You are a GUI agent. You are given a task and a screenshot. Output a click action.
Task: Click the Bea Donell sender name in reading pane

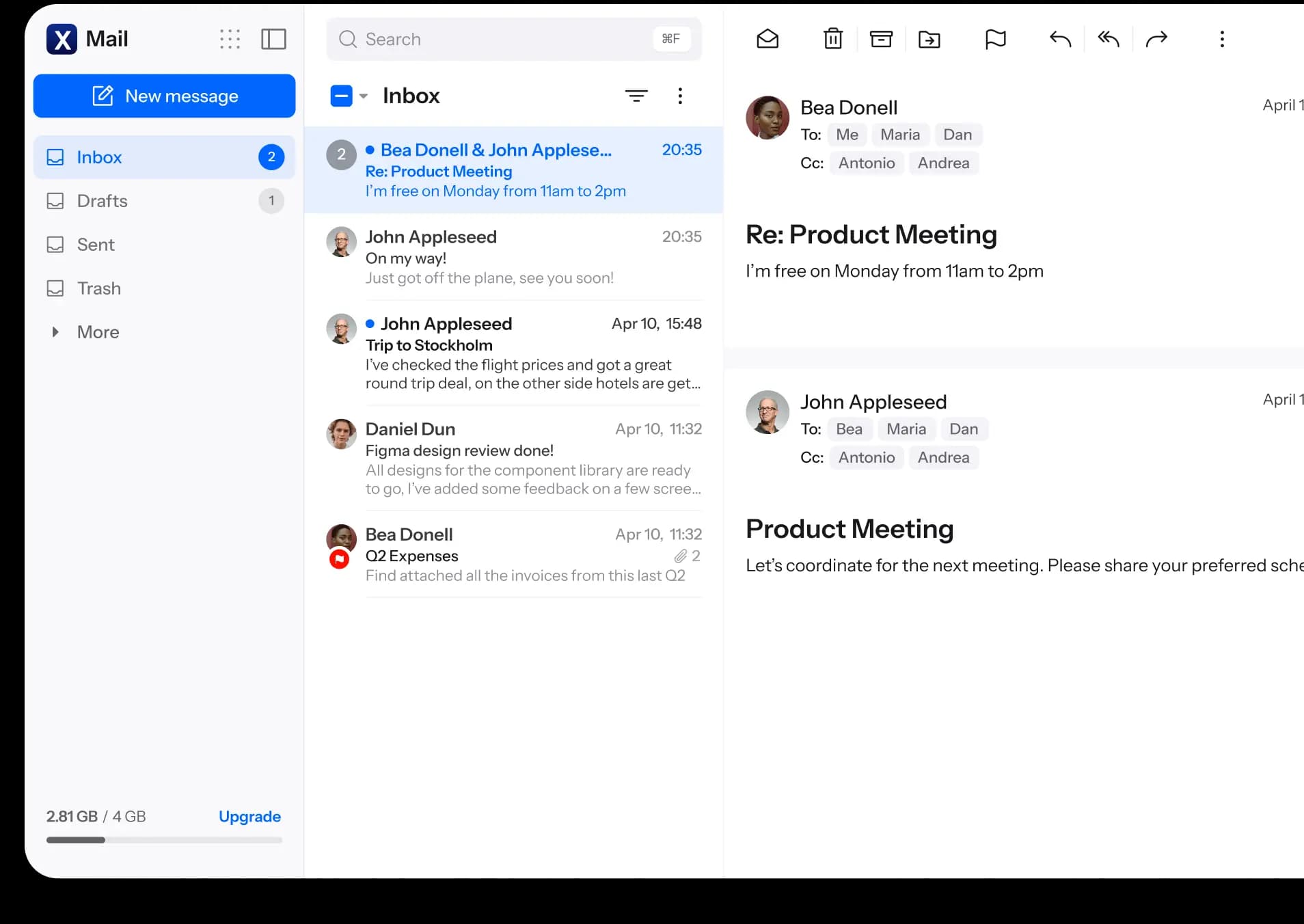coord(849,107)
